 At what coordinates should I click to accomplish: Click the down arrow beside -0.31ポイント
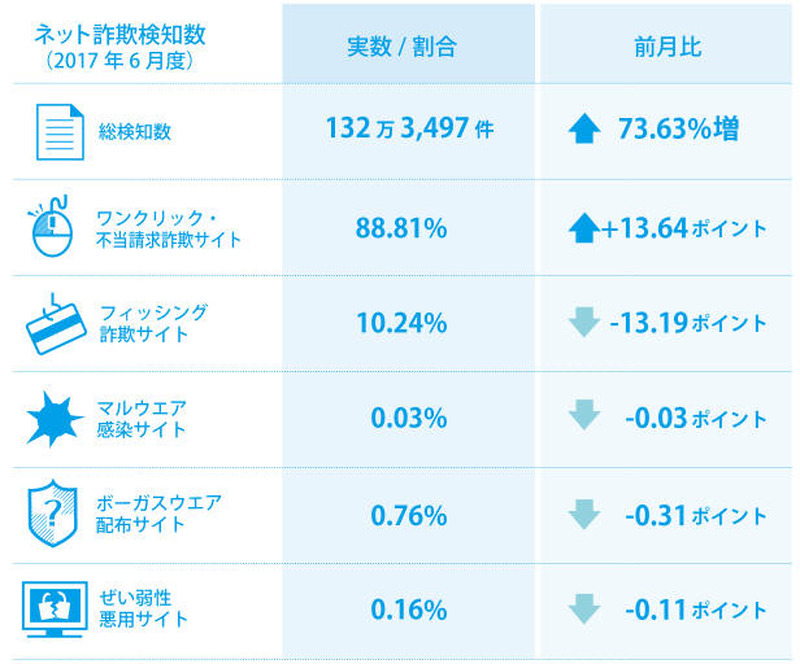(583, 515)
